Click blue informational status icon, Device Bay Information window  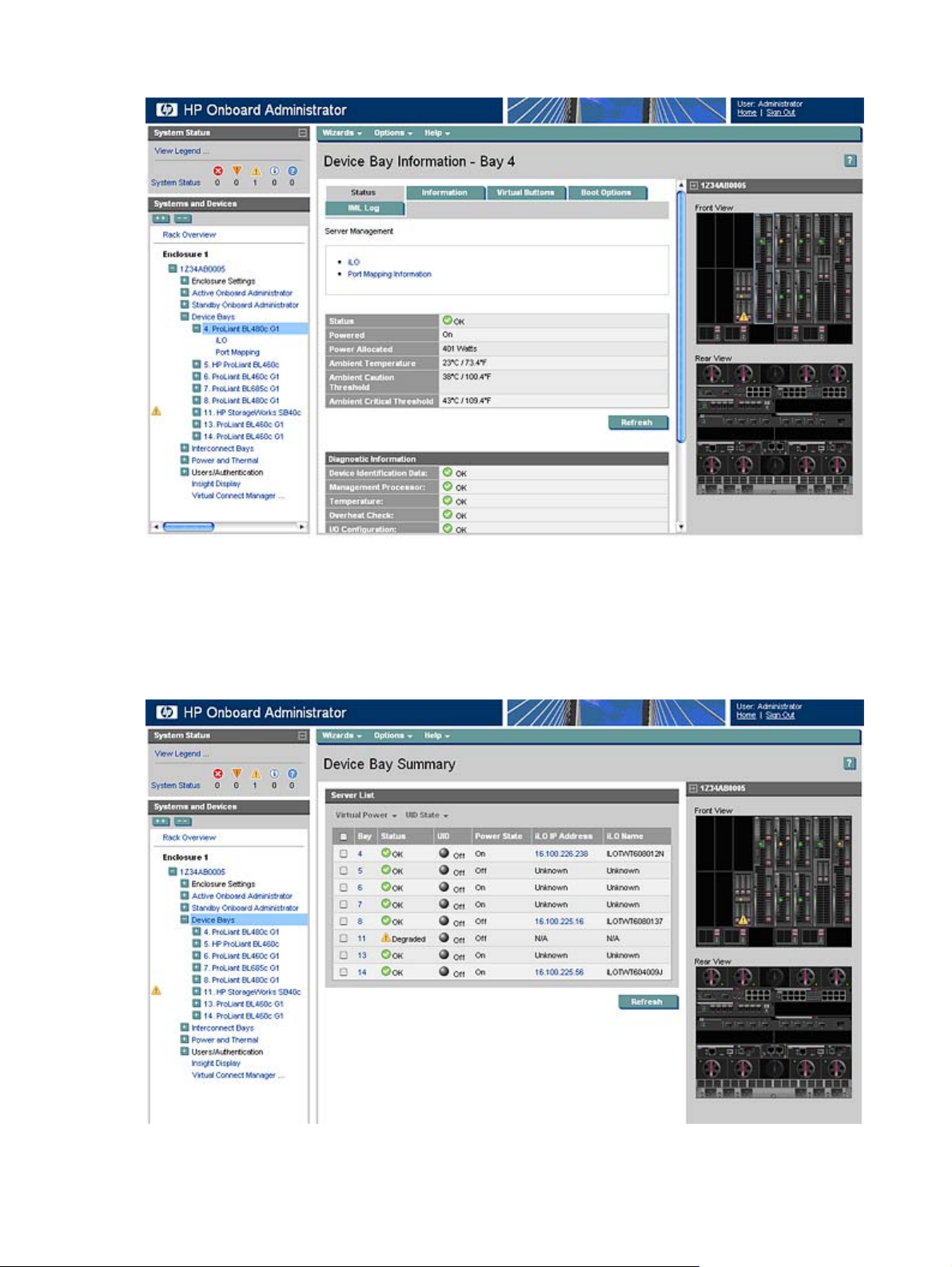point(274,171)
